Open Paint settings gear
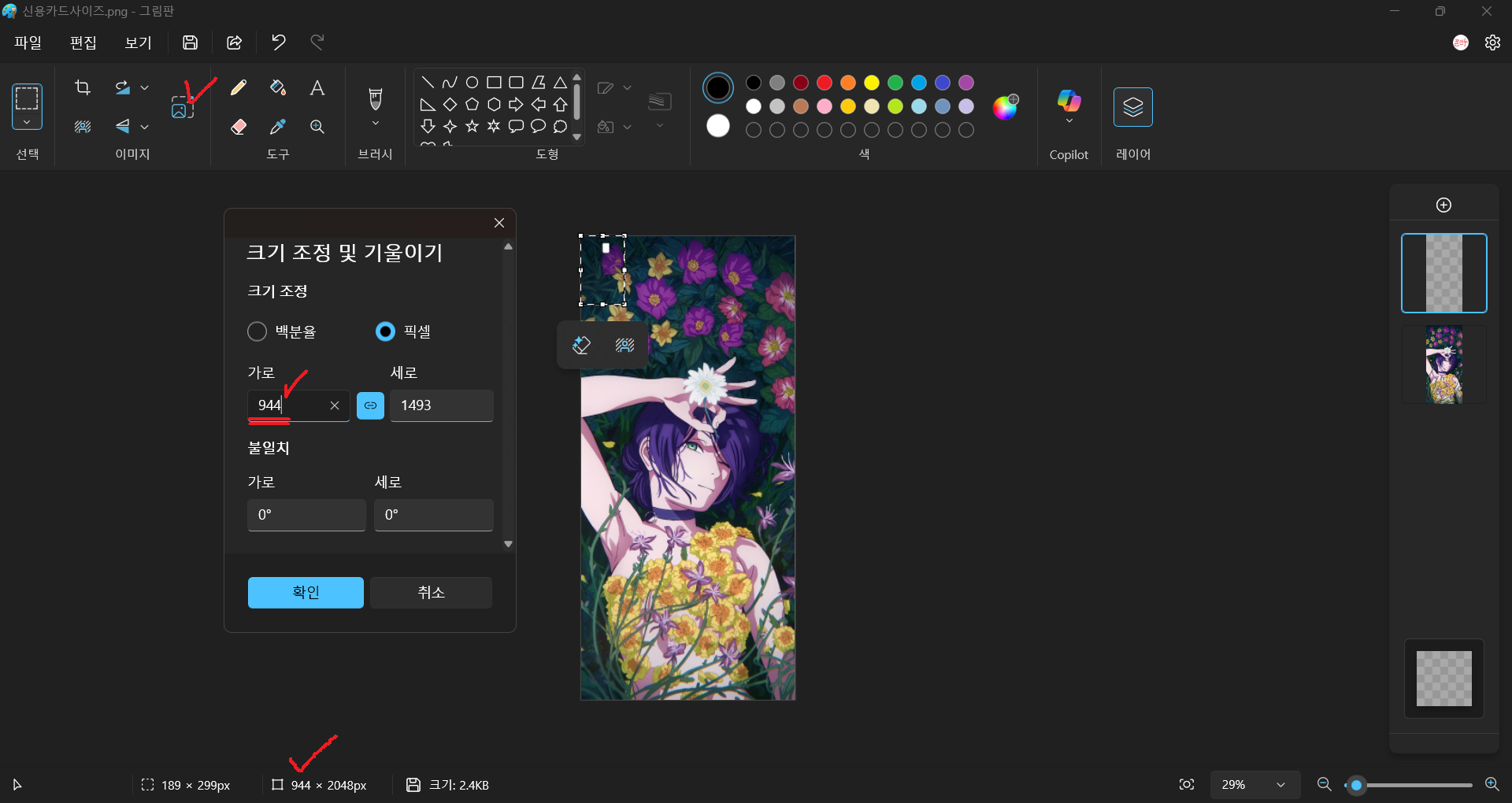This screenshot has width=1512, height=803. [1492, 43]
